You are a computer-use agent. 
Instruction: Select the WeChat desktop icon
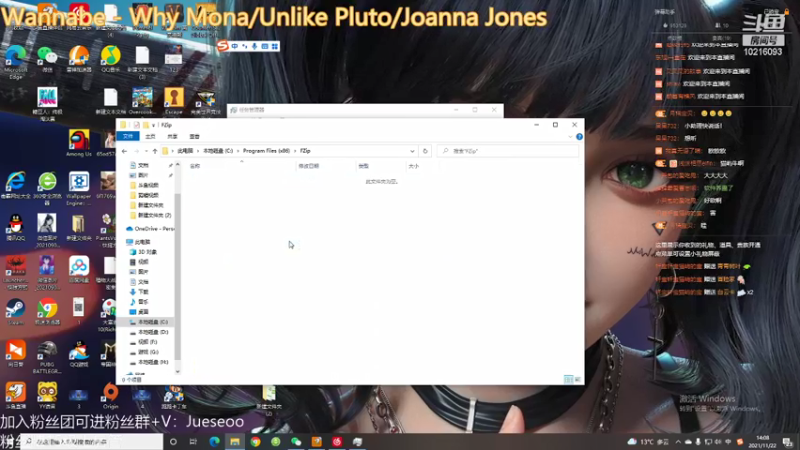47,59
